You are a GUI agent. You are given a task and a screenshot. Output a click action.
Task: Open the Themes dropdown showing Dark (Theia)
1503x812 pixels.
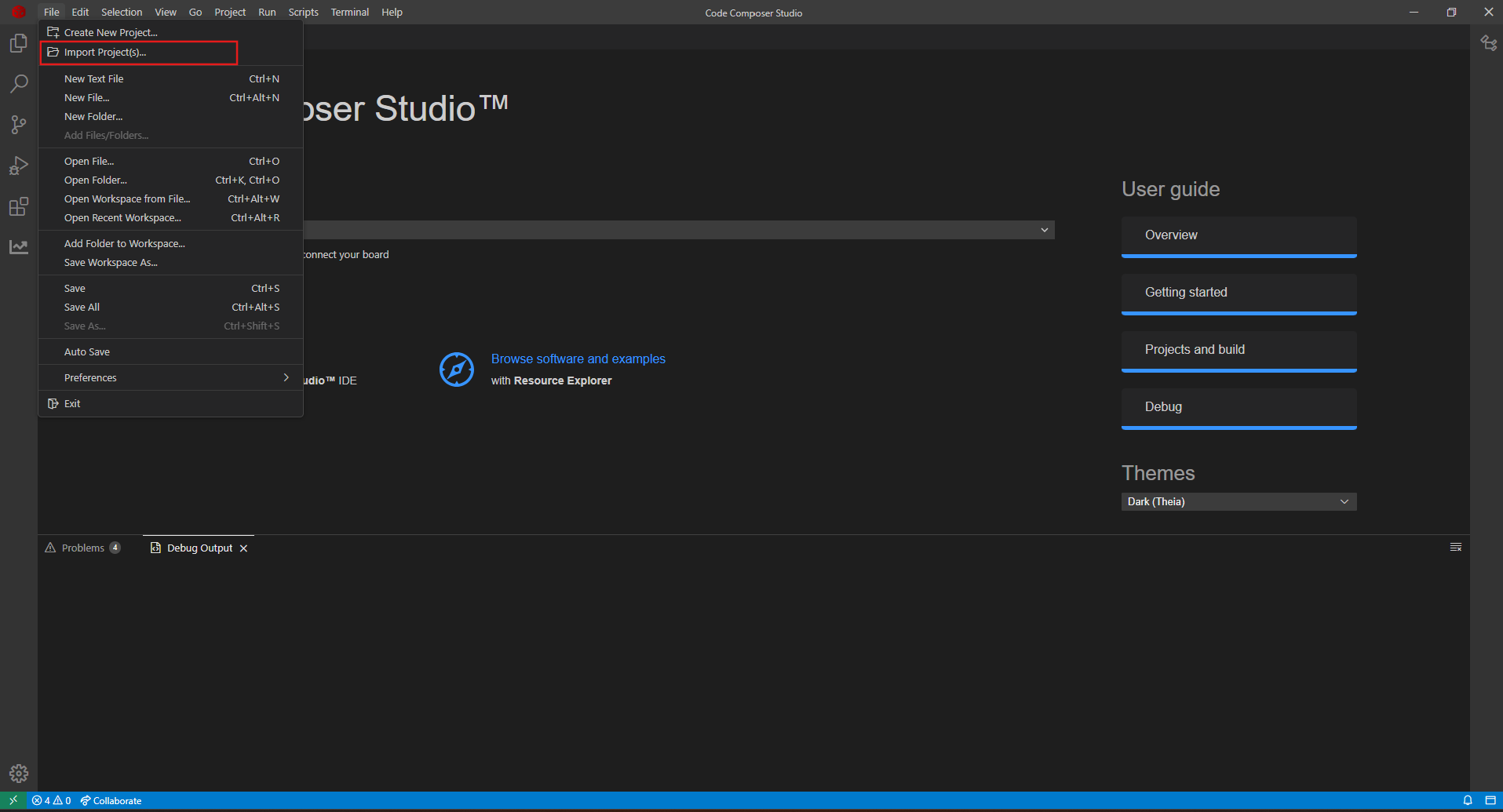pos(1239,501)
